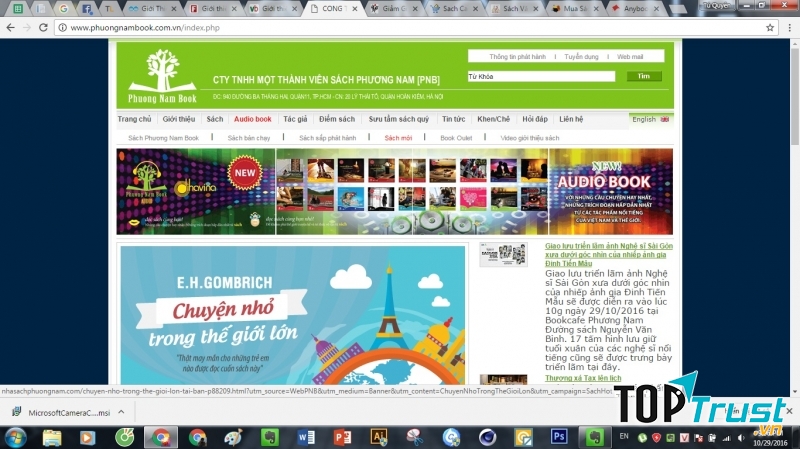The height and width of the screenshot is (449, 800).
Task: Close the 'CONG T' active tab
Action: (x=355, y=9)
